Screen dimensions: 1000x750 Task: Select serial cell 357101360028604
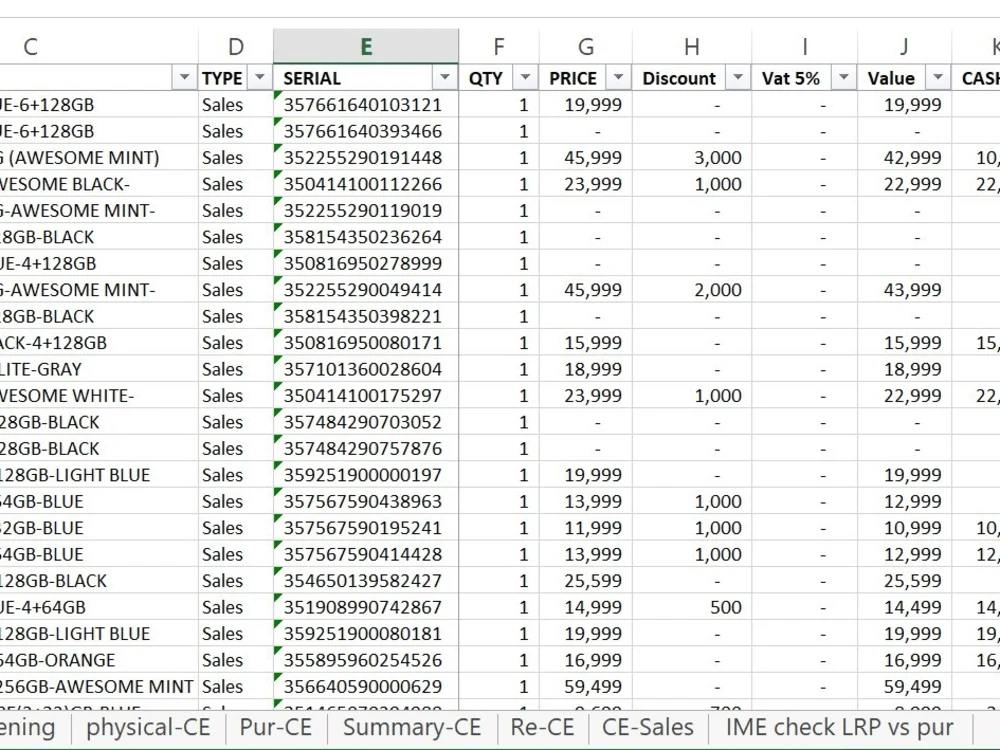pyautogui.click(x=365, y=369)
